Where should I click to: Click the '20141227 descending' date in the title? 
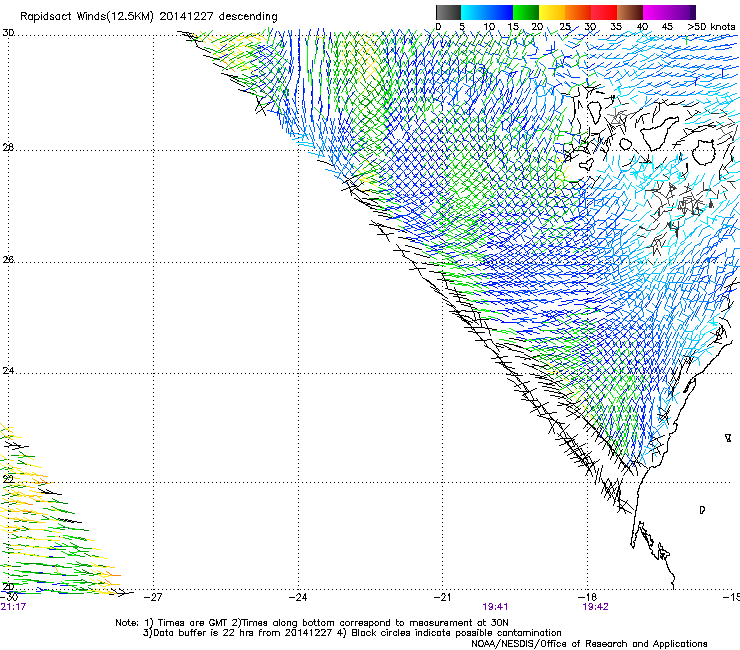[219, 17]
